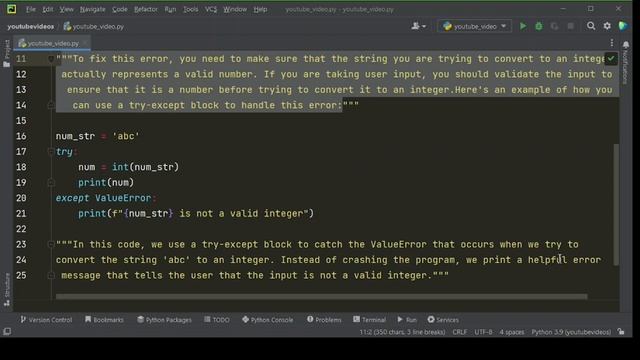Open the View menu
Screen dimensions: 640x360
(x=66, y=9)
